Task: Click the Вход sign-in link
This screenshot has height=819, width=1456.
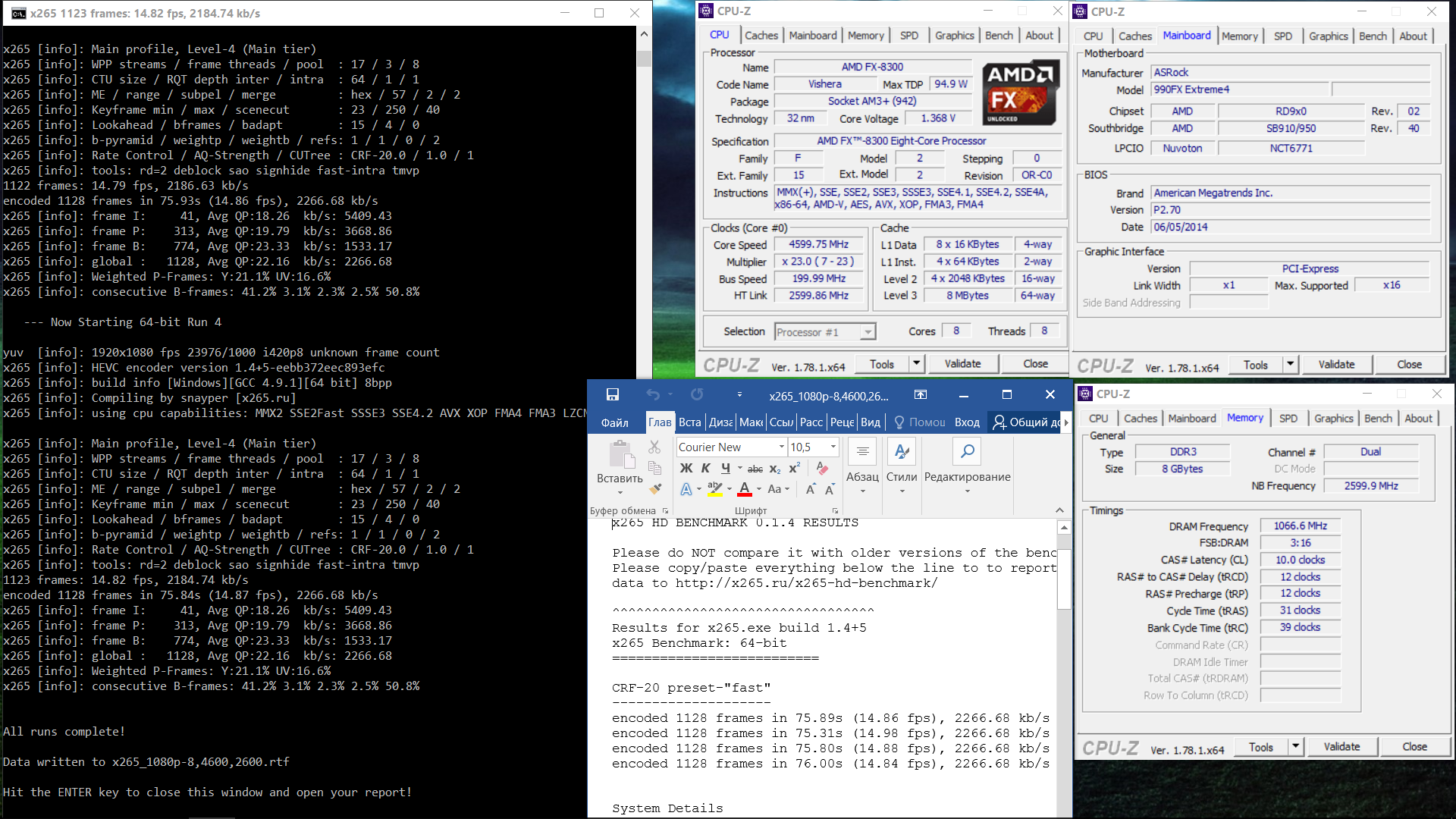Action: 967,422
